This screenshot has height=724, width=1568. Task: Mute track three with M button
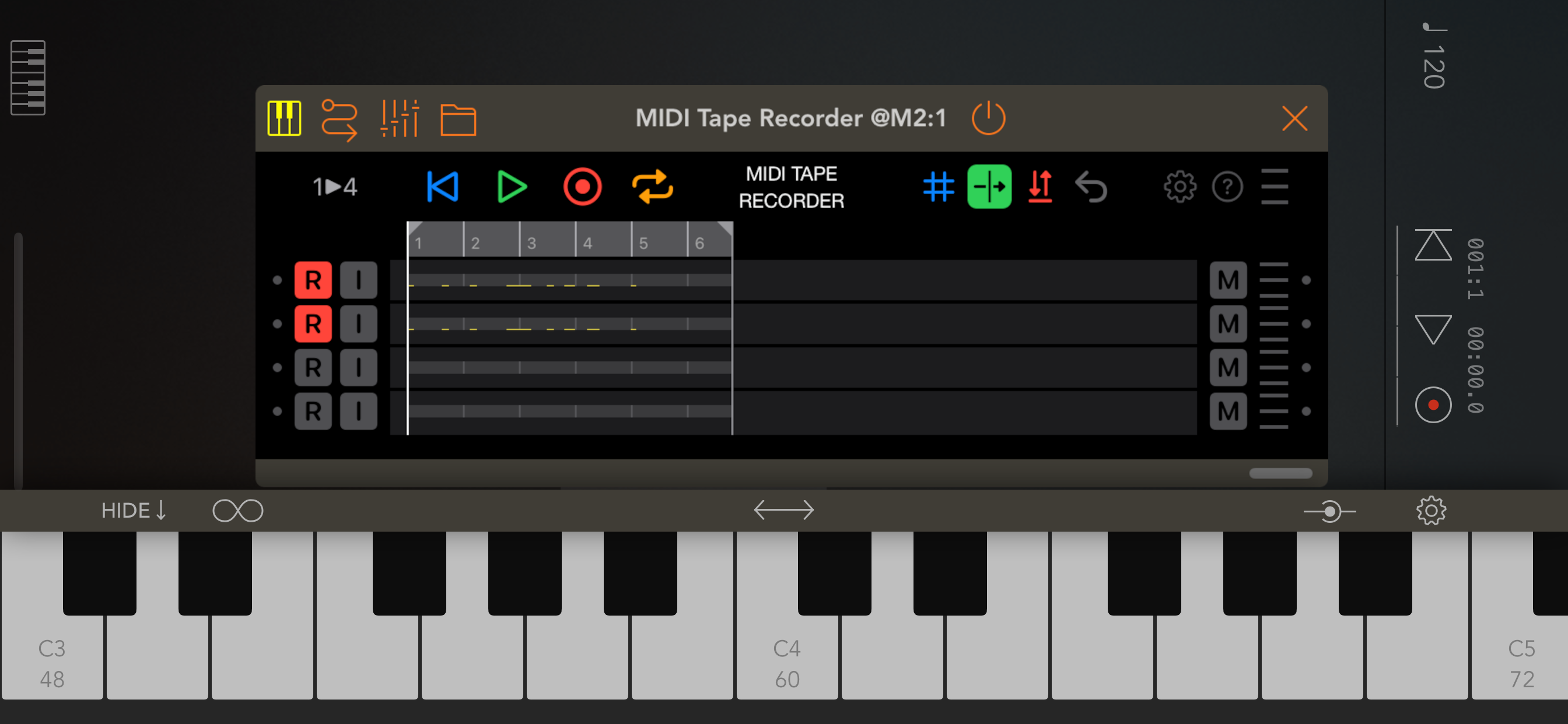1228,367
